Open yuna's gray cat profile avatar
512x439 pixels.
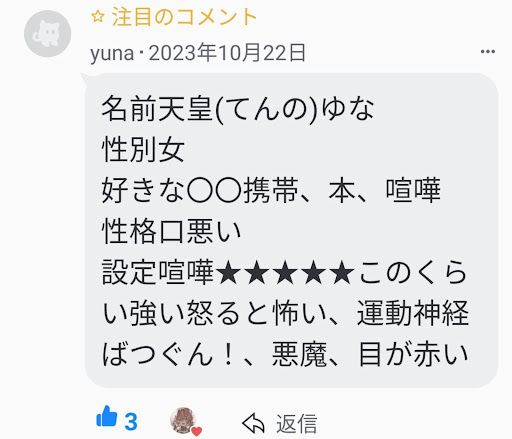[48, 33]
